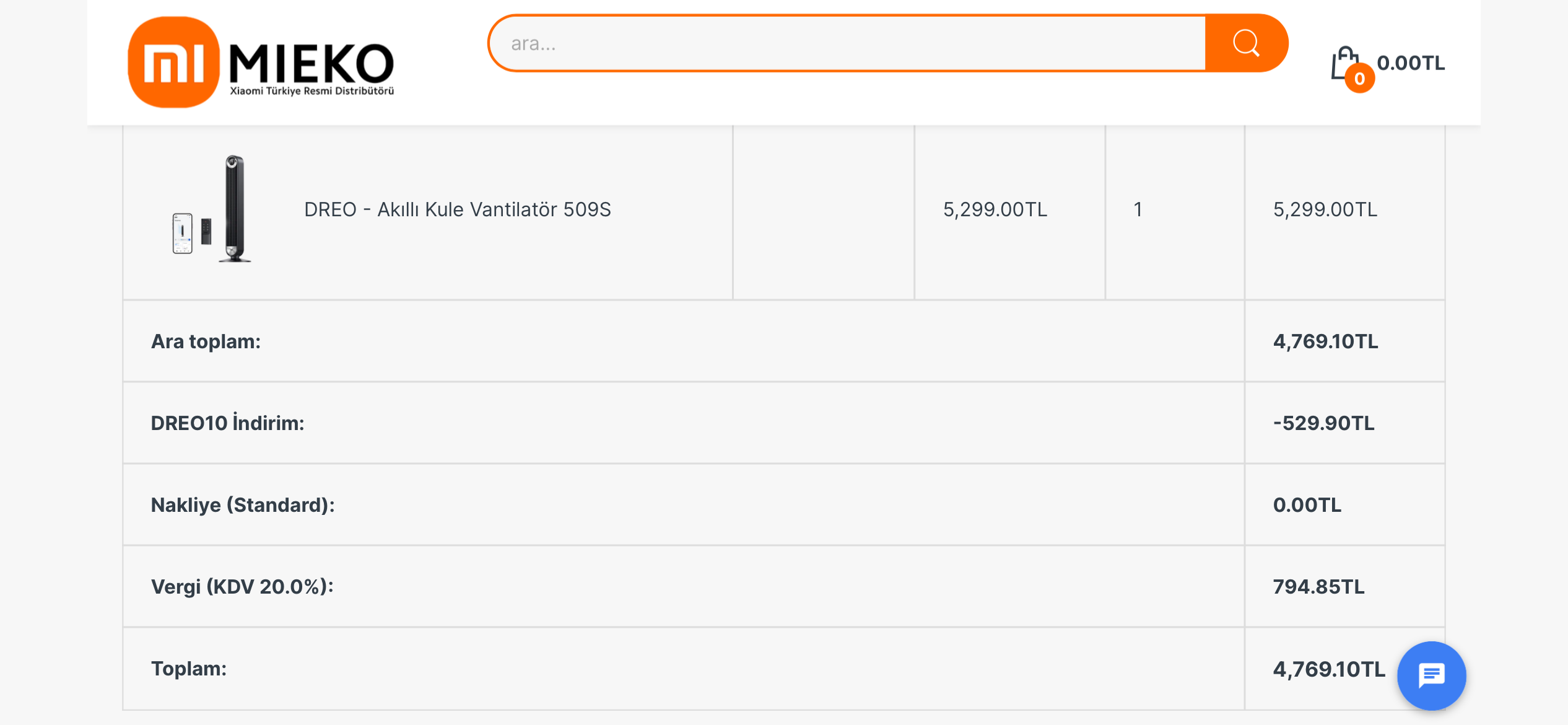Click the product row total 5,299.00TL

click(x=1325, y=209)
